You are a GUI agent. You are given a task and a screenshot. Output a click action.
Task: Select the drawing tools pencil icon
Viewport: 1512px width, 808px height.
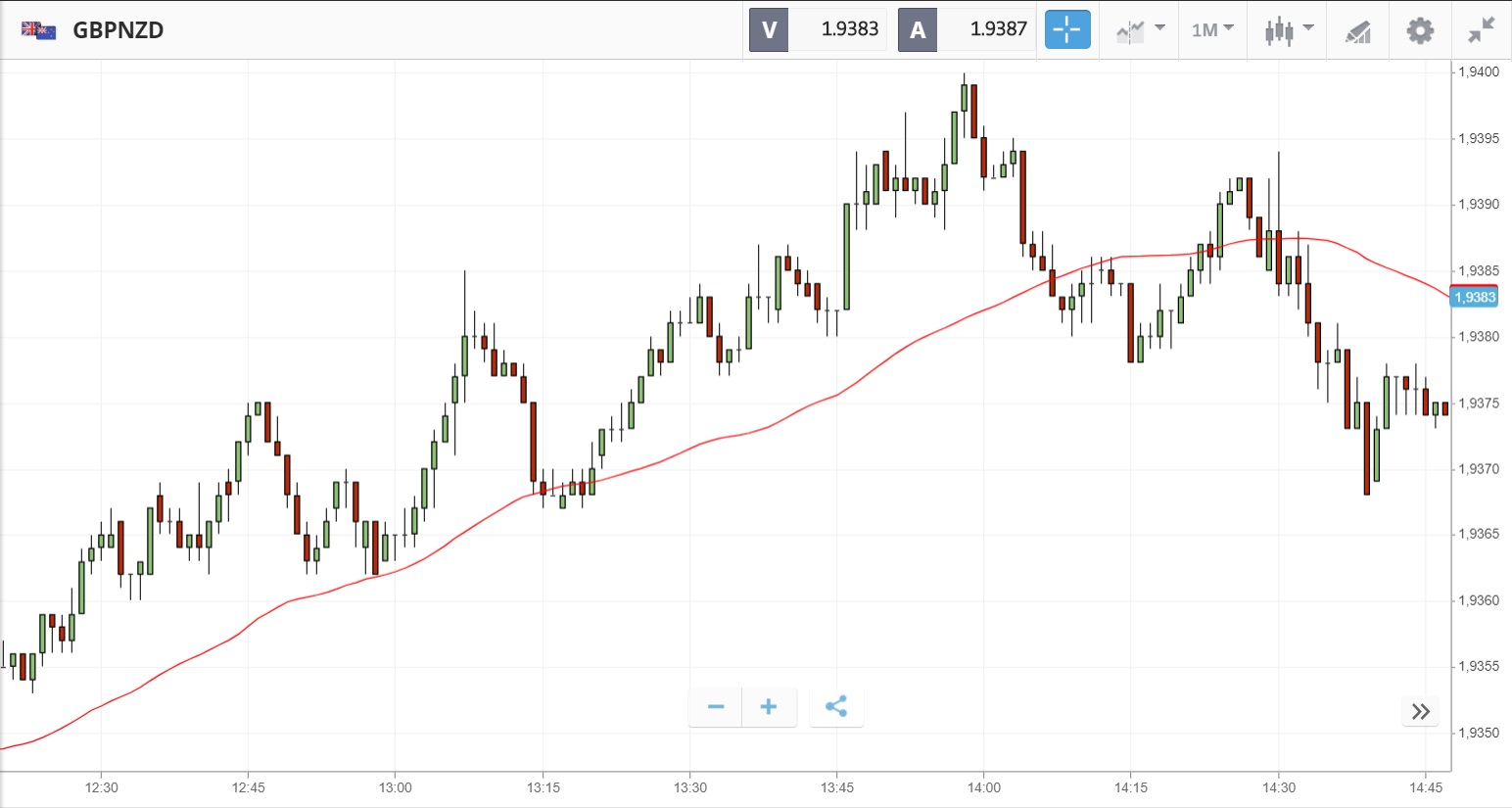tap(1357, 30)
